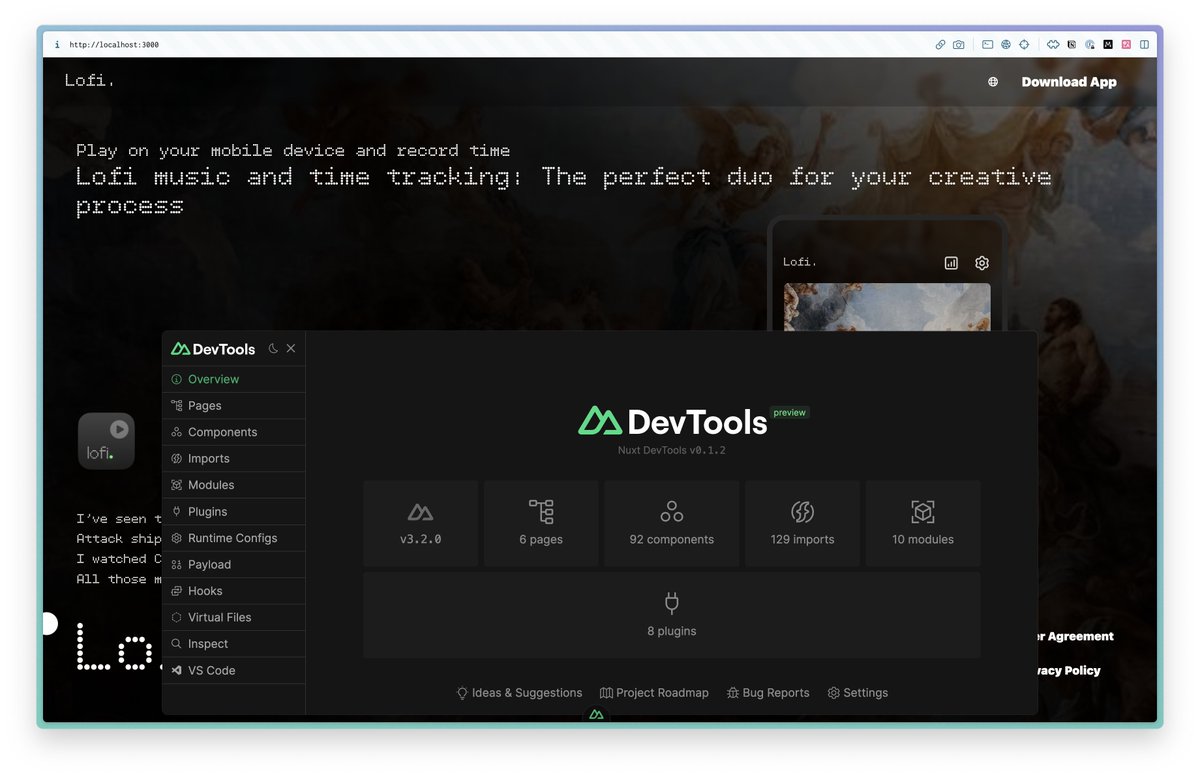Open Runtime Configs in sidebar

pos(234,538)
